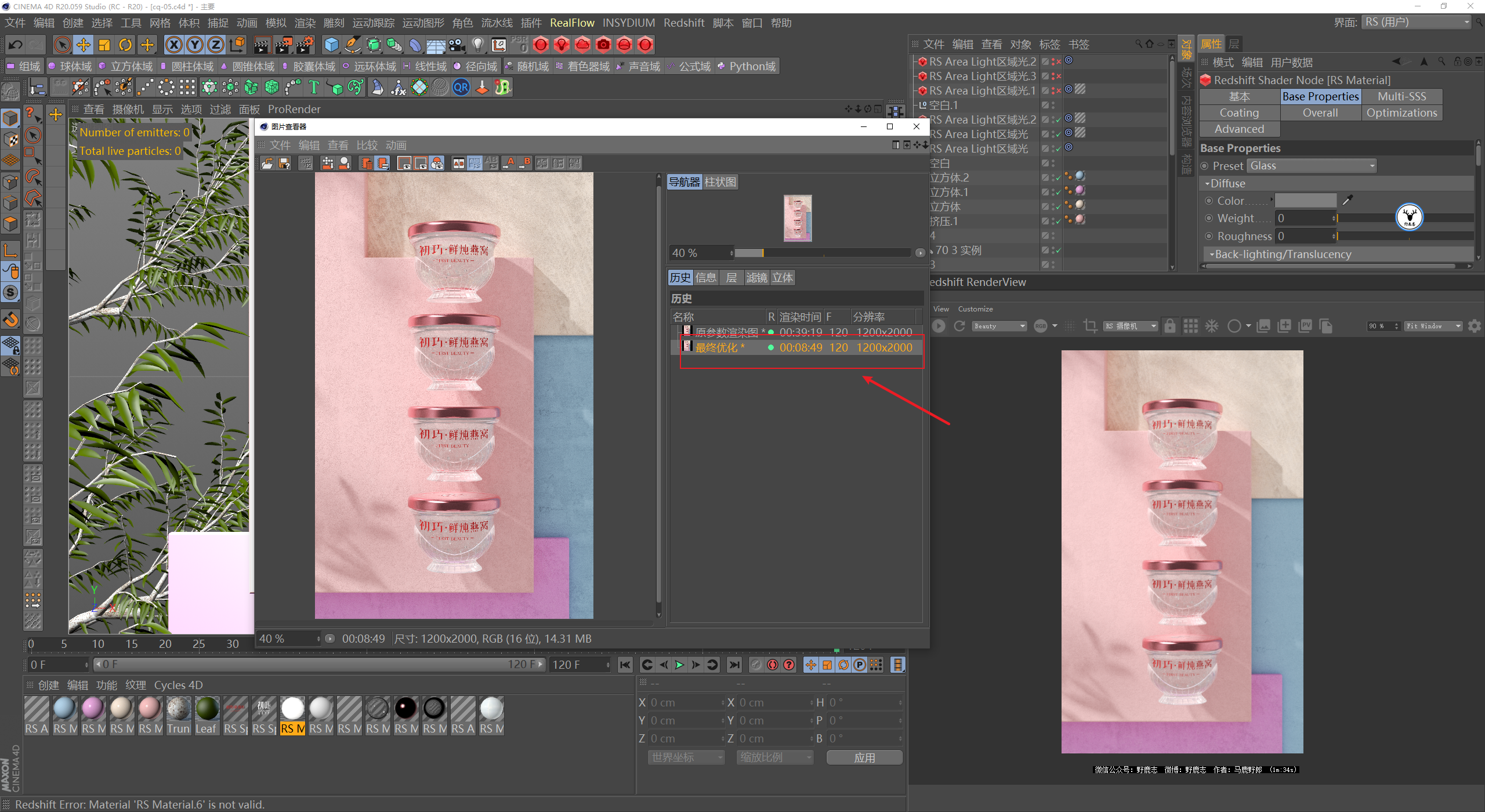Image resolution: width=1485 pixels, height=812 pixels.
Task: Add Python域 field
Action: (x=747, y=66)
